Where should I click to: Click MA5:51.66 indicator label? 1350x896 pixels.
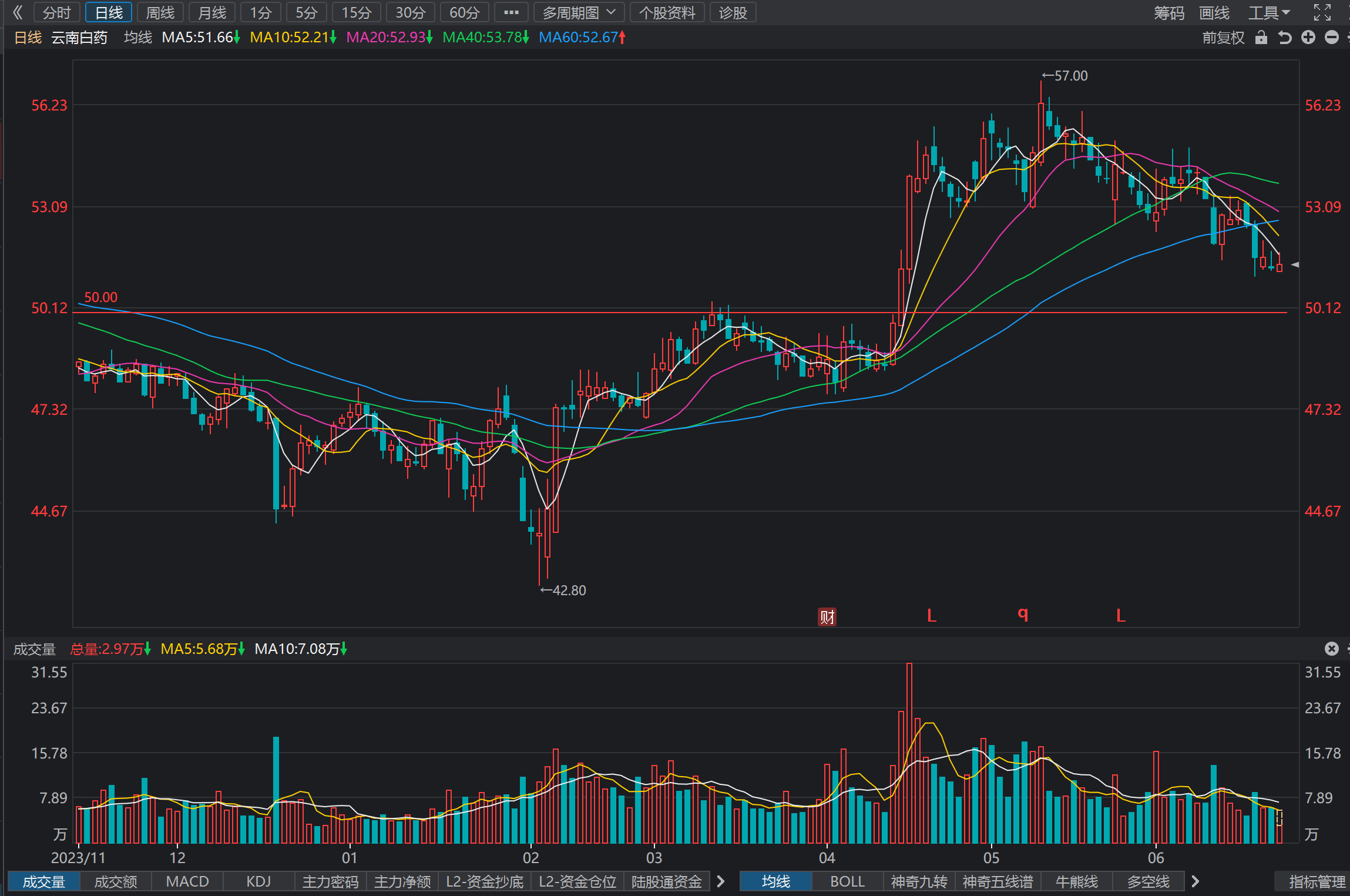[x=200, y=38]
